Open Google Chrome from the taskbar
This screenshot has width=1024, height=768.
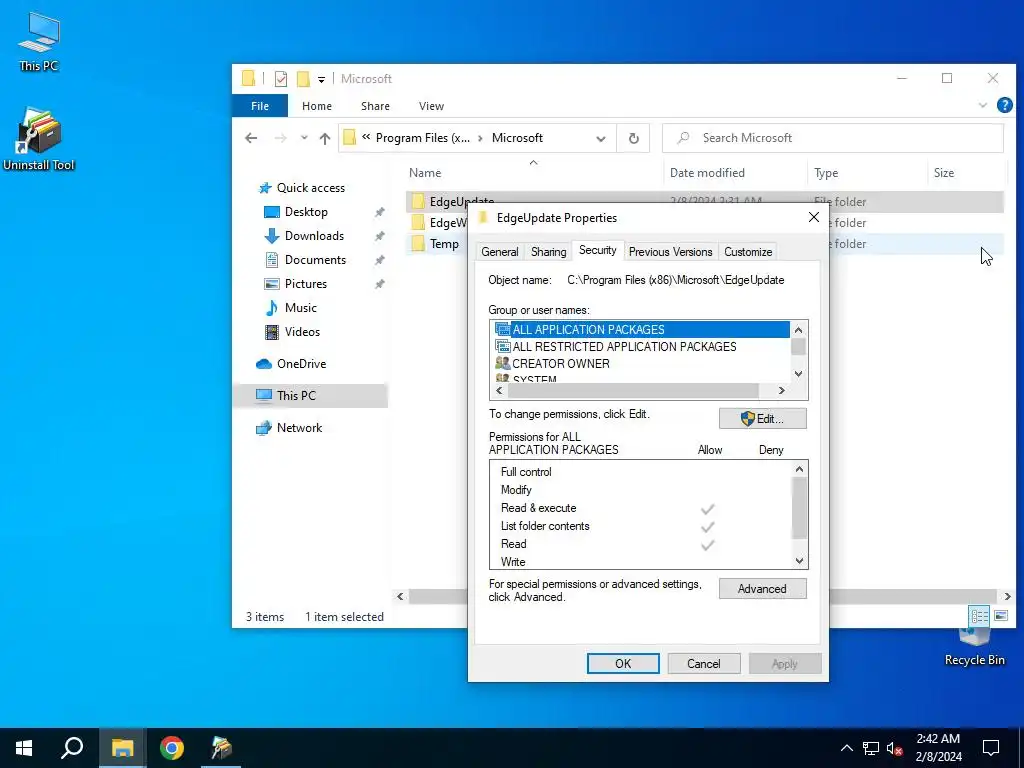(172, 748)
